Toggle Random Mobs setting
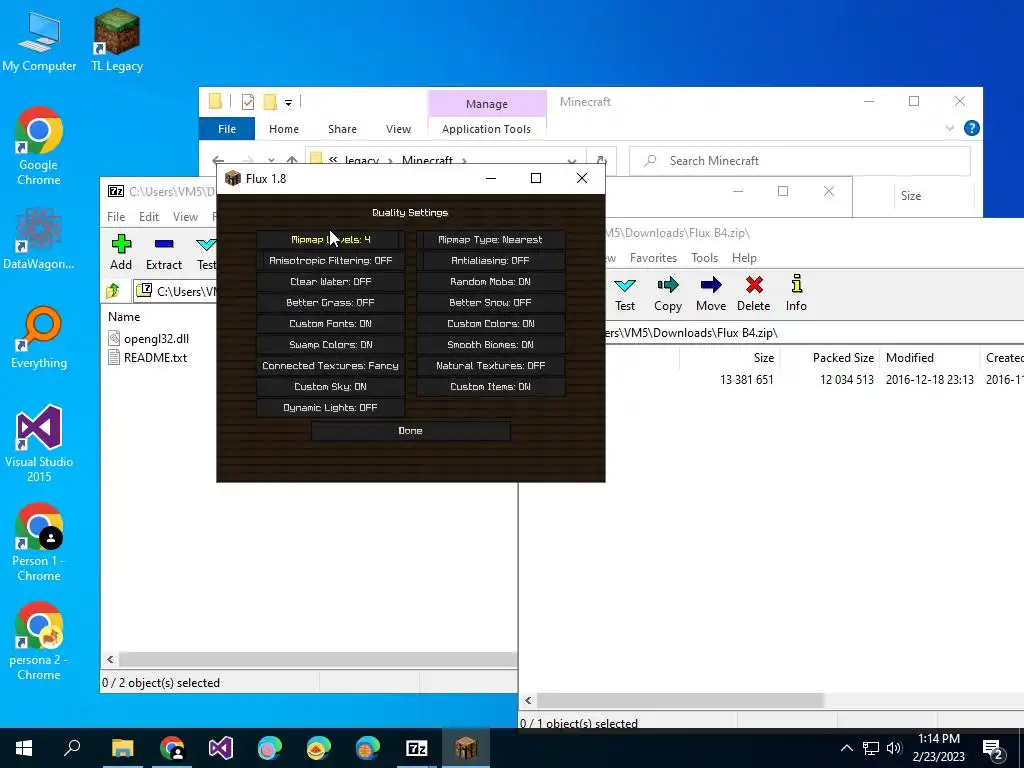Screen dimensions: 1024x768 490,281
